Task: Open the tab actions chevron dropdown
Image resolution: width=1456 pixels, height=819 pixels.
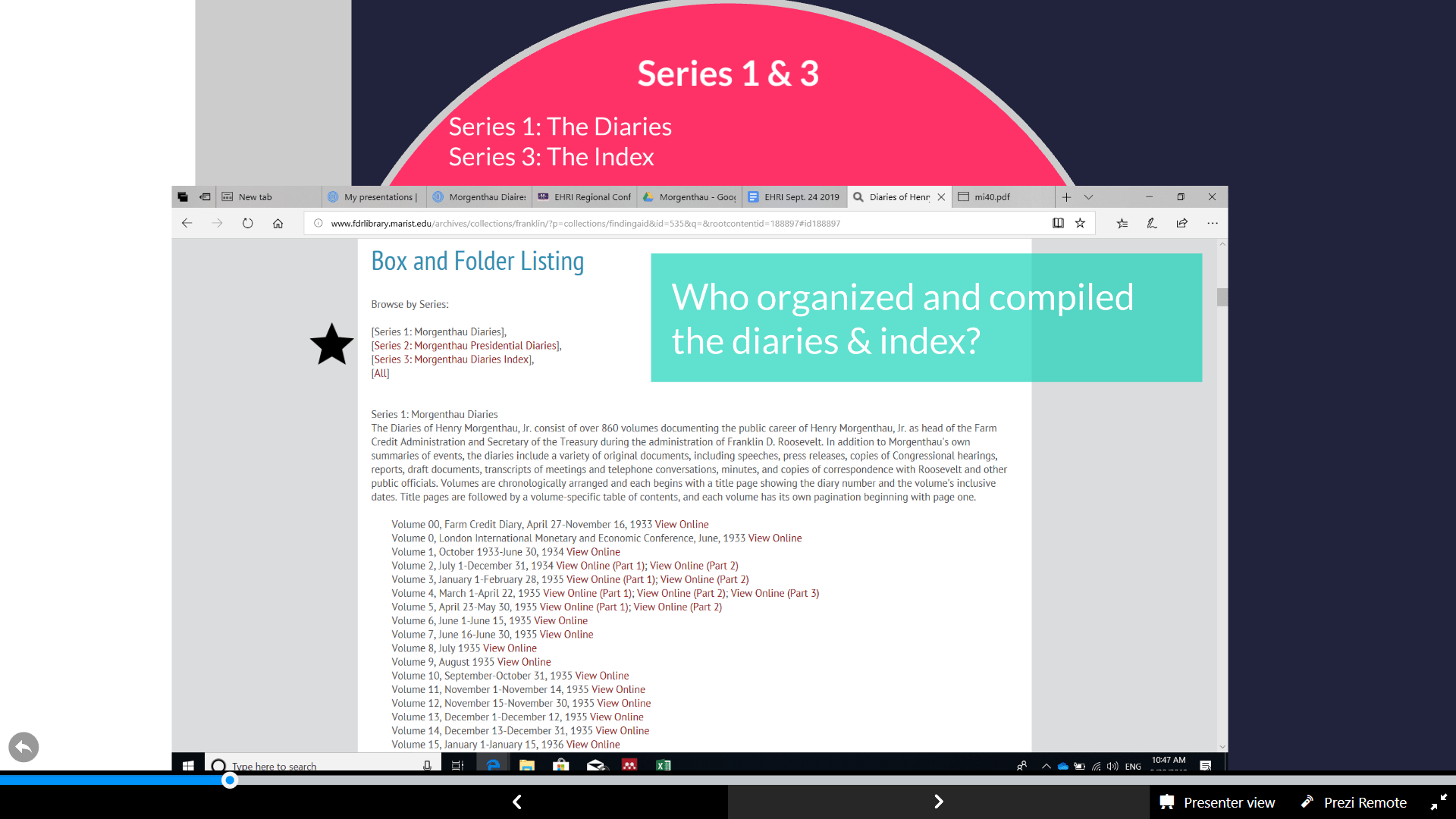Action: tap(1089, 196)
